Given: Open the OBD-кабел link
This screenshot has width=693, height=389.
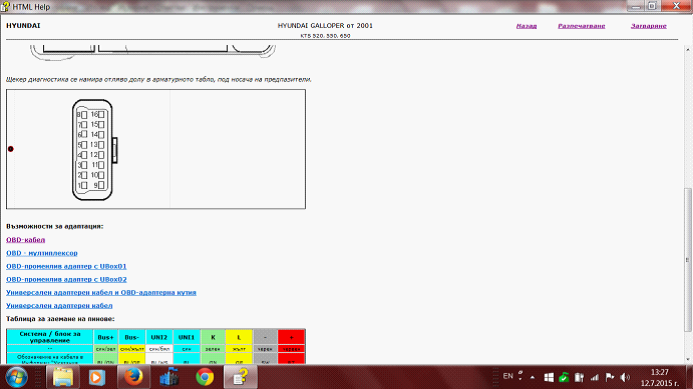Looking at the screenshot, I should click(26, 240).
